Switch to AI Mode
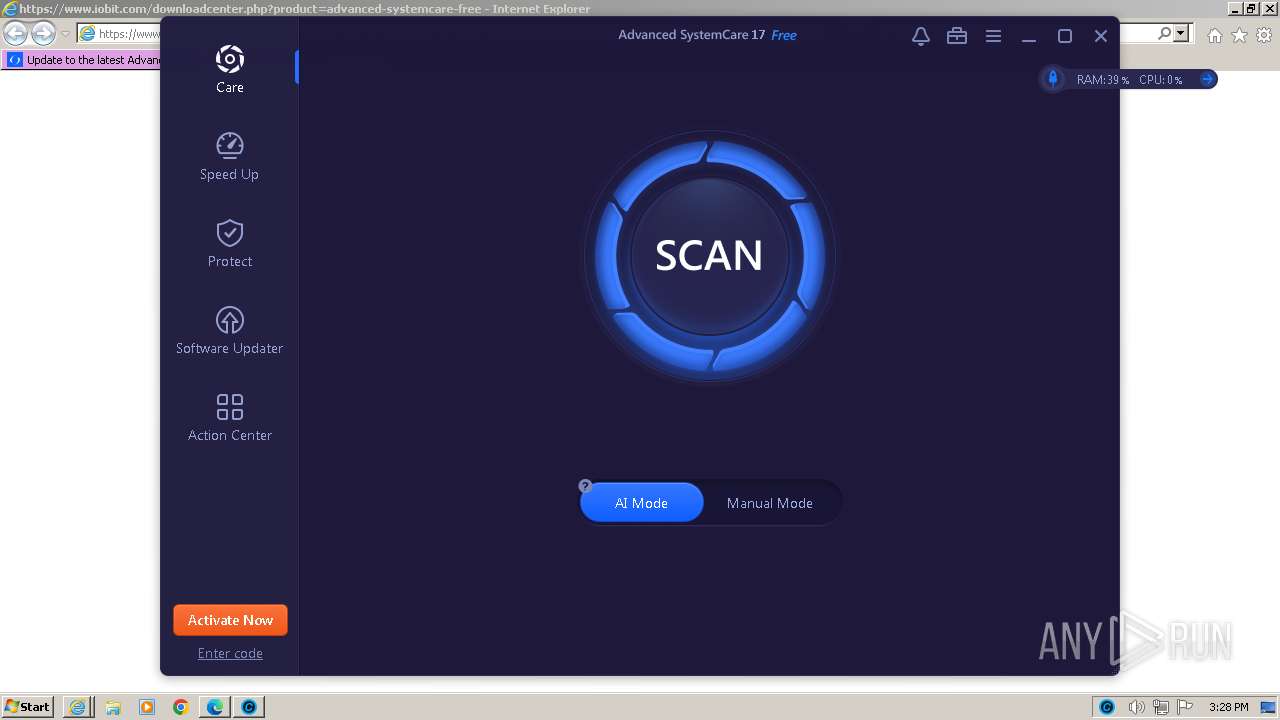This screenshot has height=720, width=1280. (x=641, y=503)
